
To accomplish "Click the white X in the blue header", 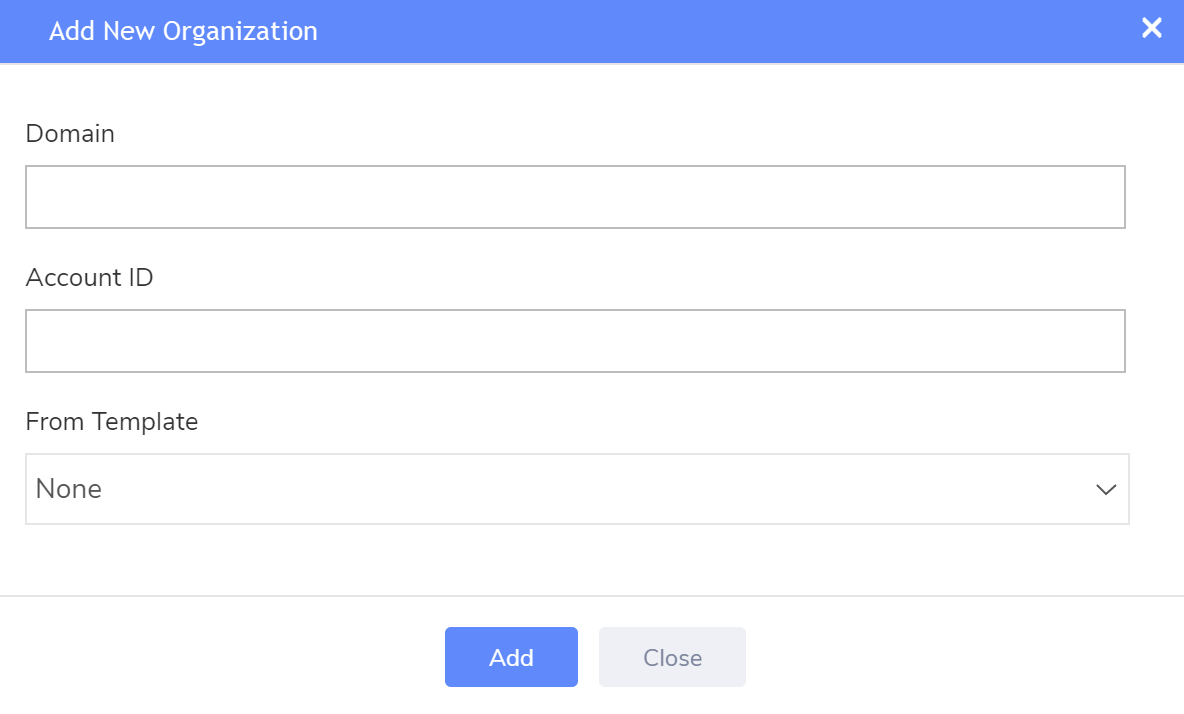I will click(x=1151, y=28).
